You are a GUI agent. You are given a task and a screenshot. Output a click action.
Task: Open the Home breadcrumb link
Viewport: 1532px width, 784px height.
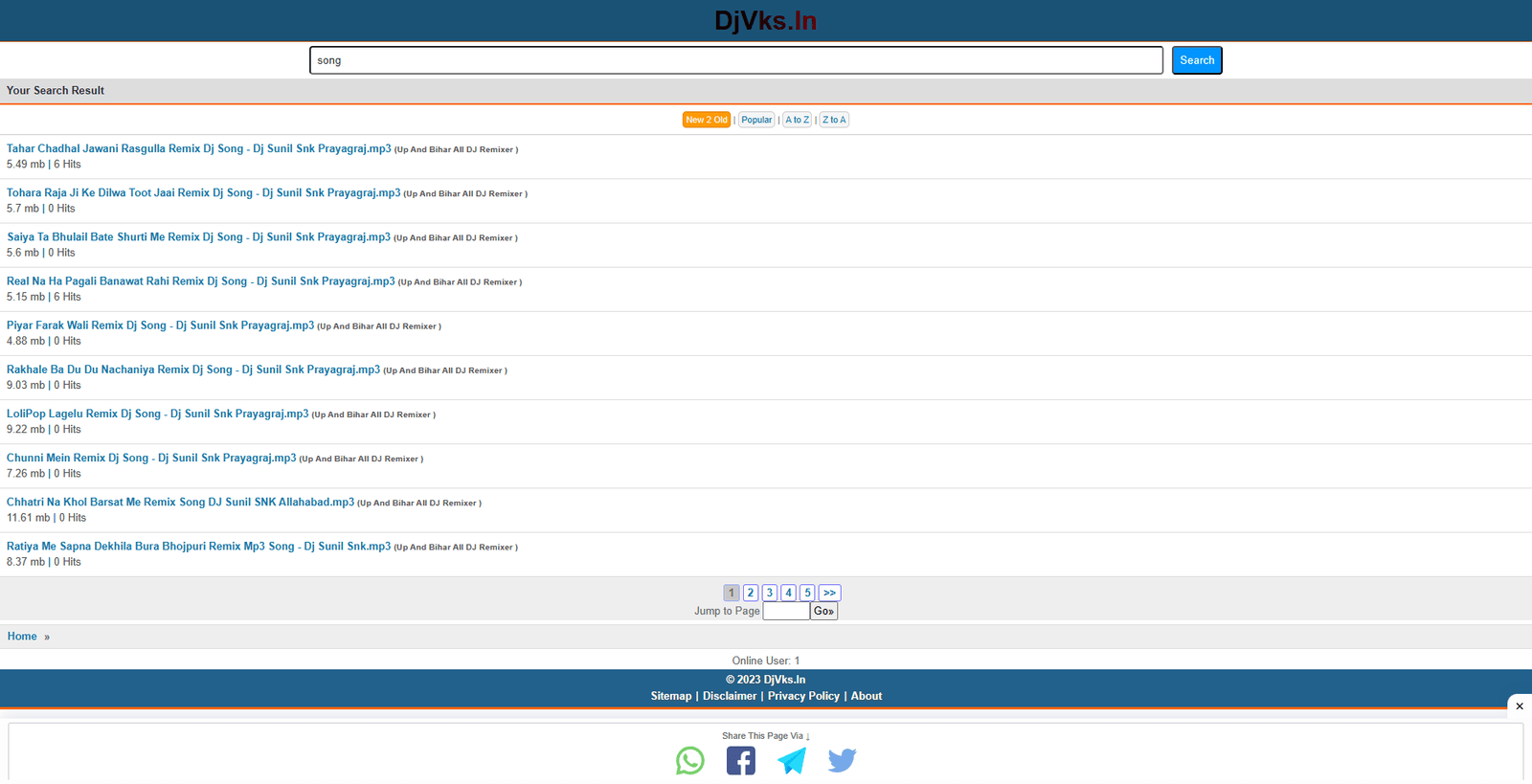click(x=22, y=636)
